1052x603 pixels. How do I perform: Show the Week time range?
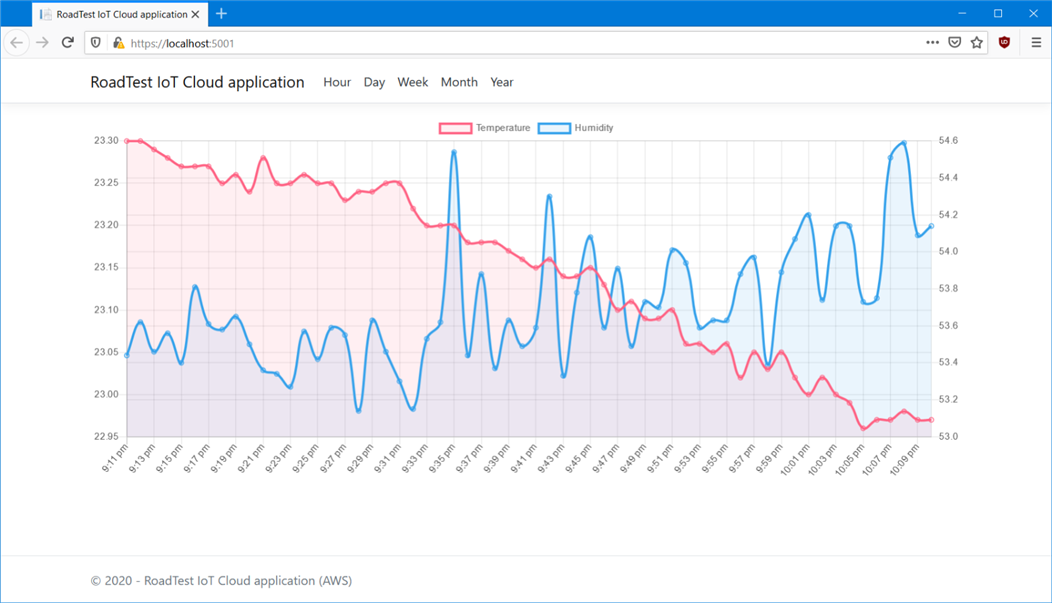pos(413,82)
